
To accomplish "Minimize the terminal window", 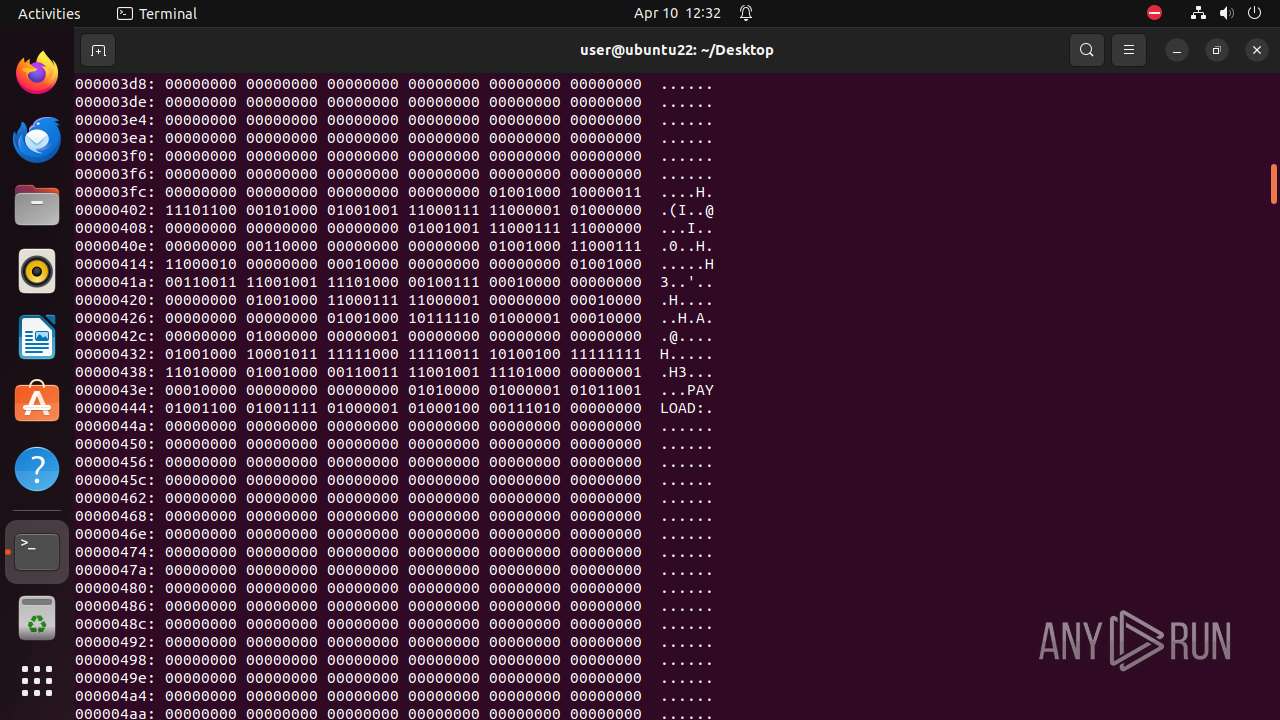I will (x=1177, y=50).
